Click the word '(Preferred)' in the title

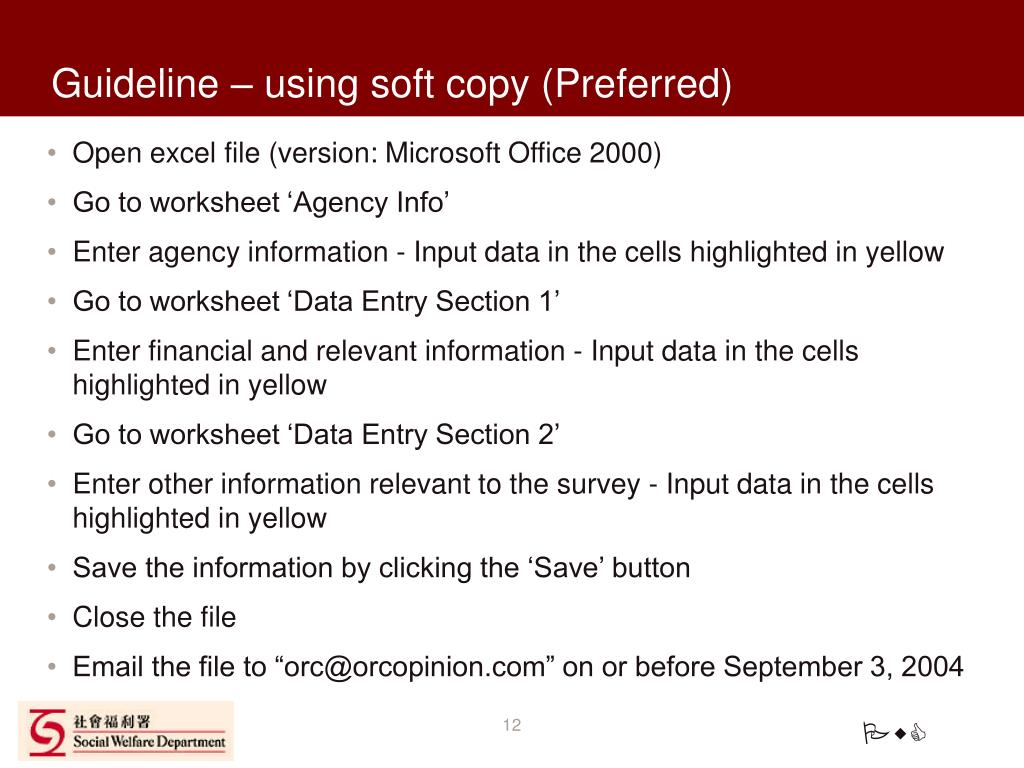pos(637,85)
